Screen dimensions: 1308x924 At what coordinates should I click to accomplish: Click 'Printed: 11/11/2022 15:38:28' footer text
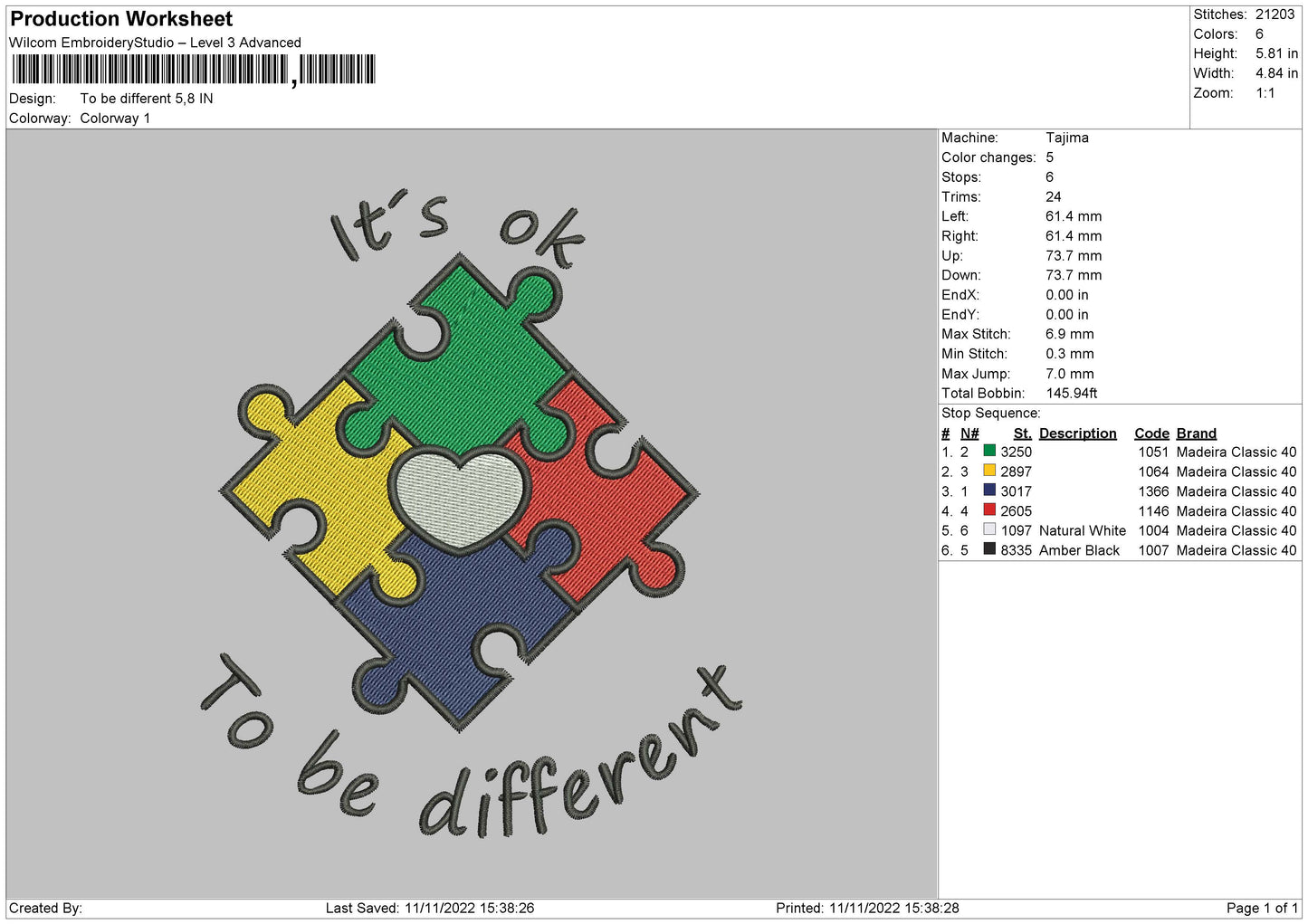[x=867, y=908]
